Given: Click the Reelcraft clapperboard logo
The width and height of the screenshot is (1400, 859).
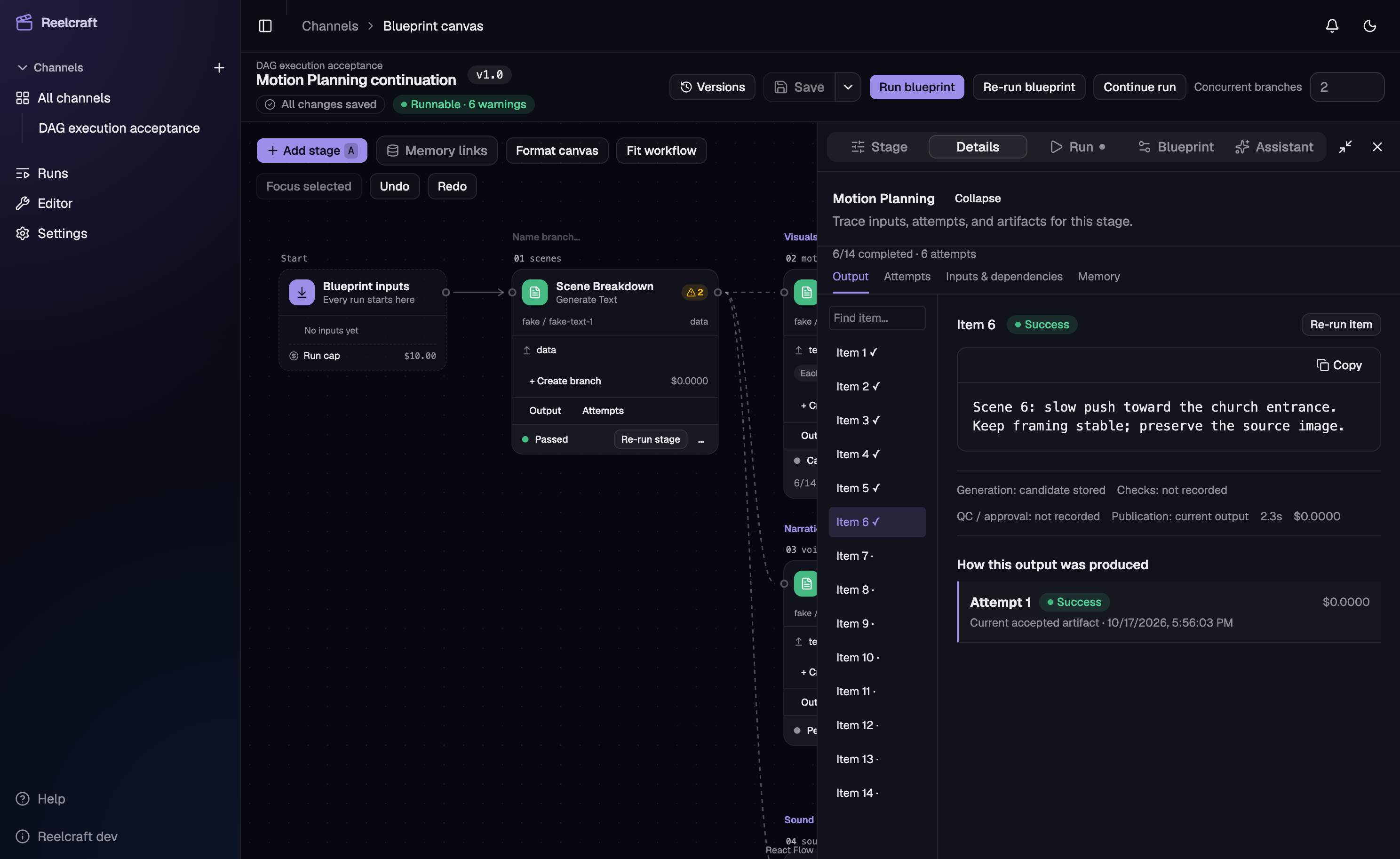Looking at the screenshot, I should point(24,22).
